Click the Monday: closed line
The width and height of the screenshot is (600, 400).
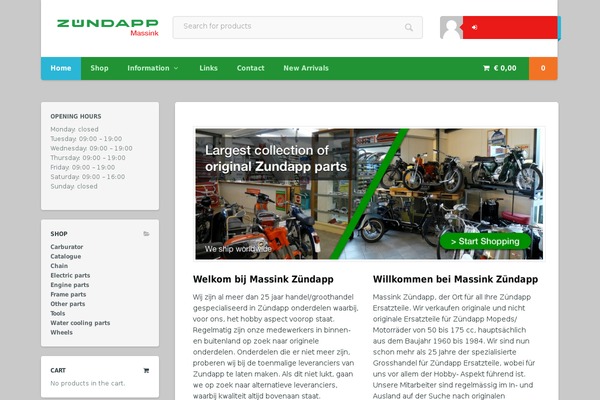(74, 129)
